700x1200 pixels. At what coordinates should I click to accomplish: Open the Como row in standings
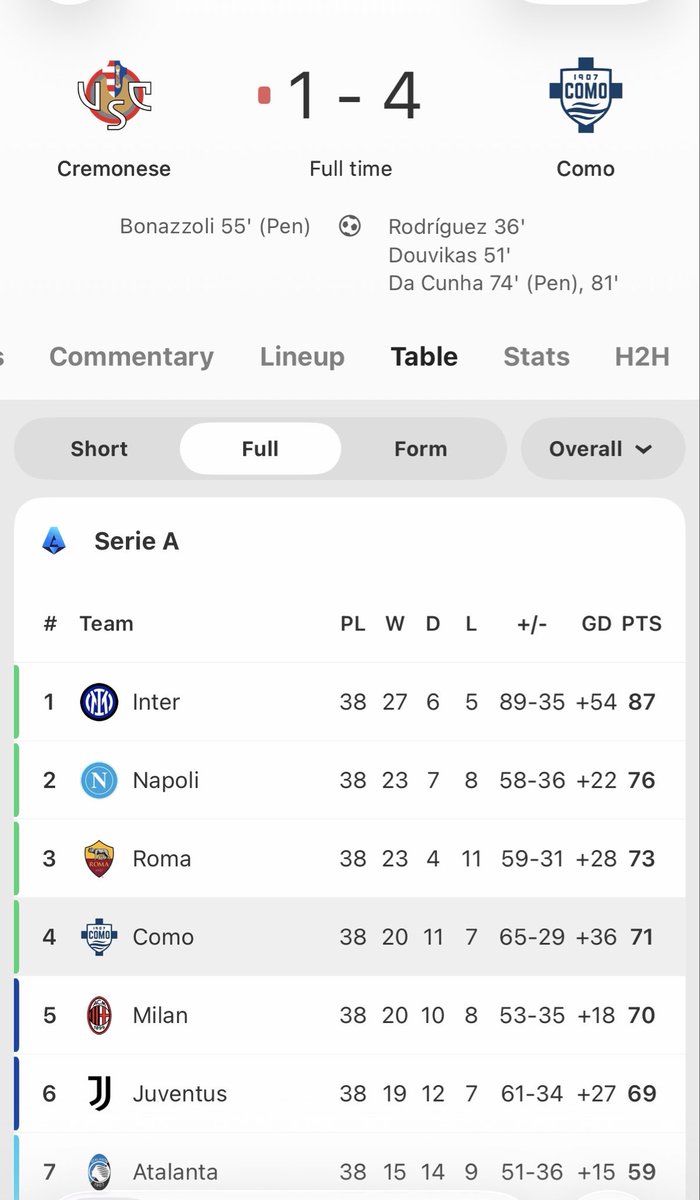(350, 937)
